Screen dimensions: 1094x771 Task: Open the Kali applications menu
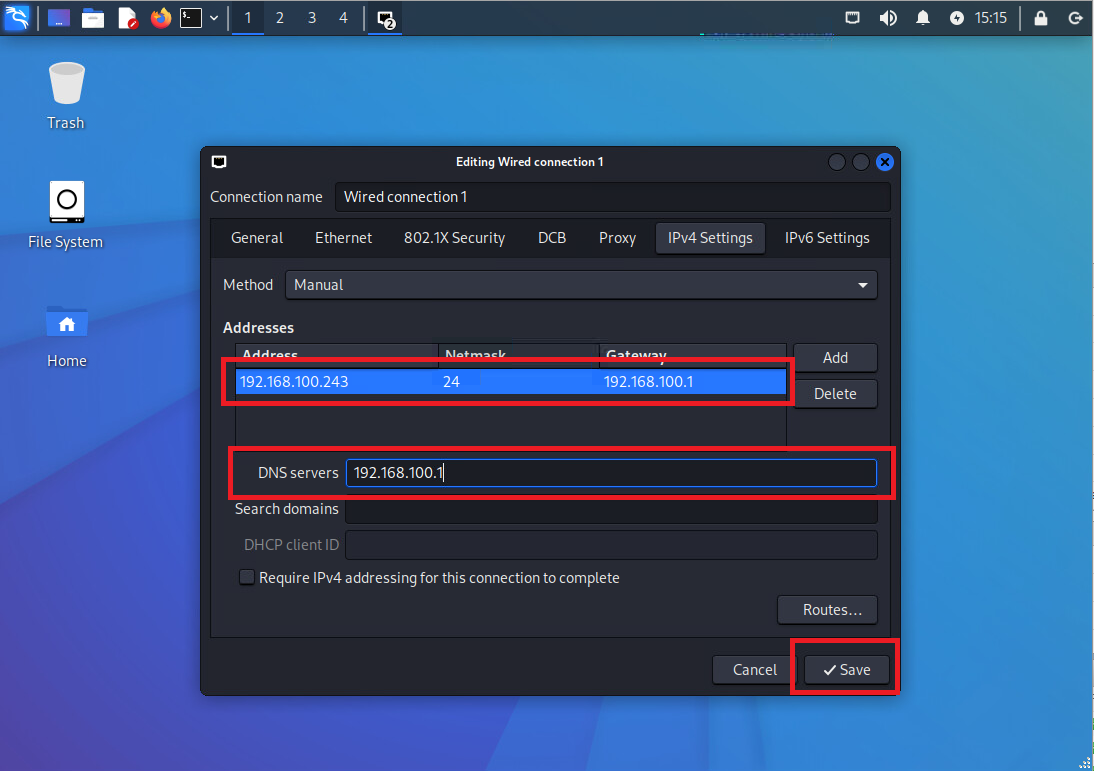(x=17, y=17)
